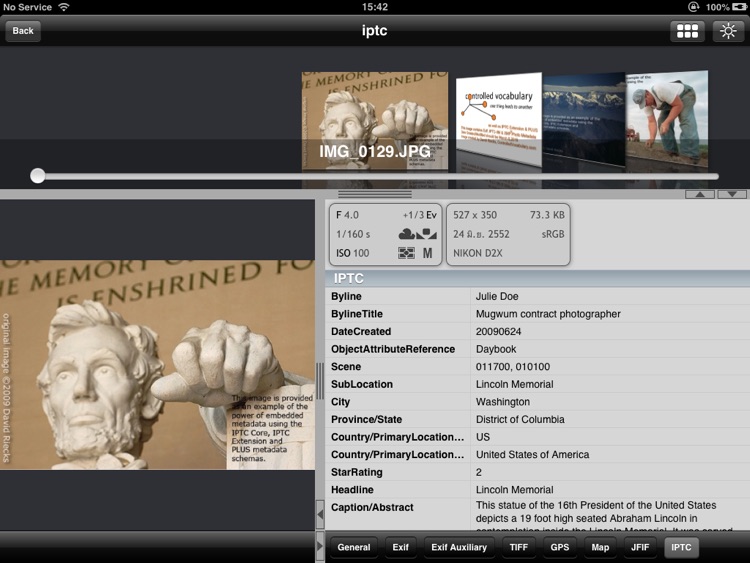Open the grid thumbnail view

click(x=687, y=32)
